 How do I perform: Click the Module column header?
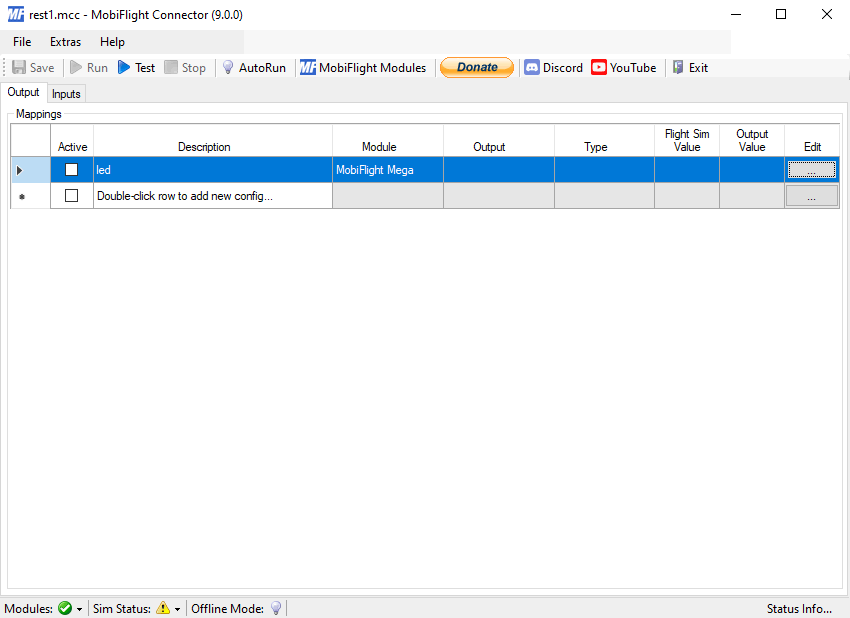pos(388,141)
